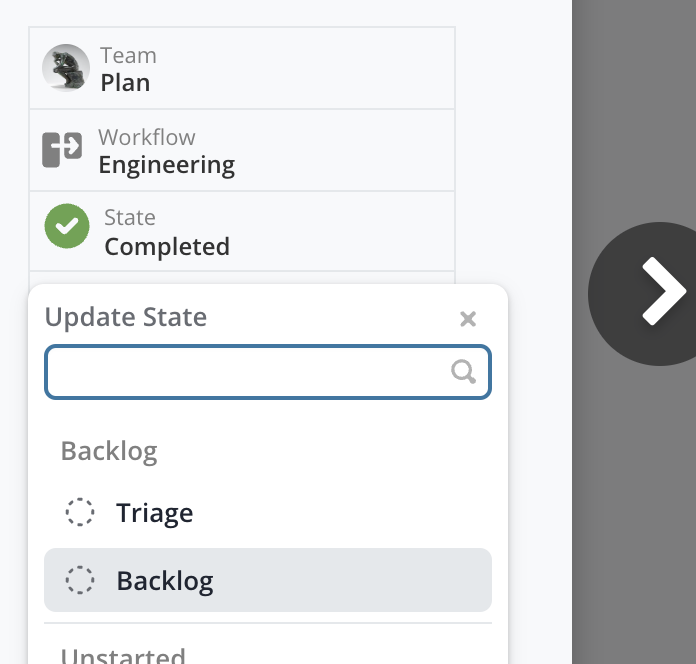Click the Workflow arrow icon
This screenshot has height=664, width=696.
(62, 150)
